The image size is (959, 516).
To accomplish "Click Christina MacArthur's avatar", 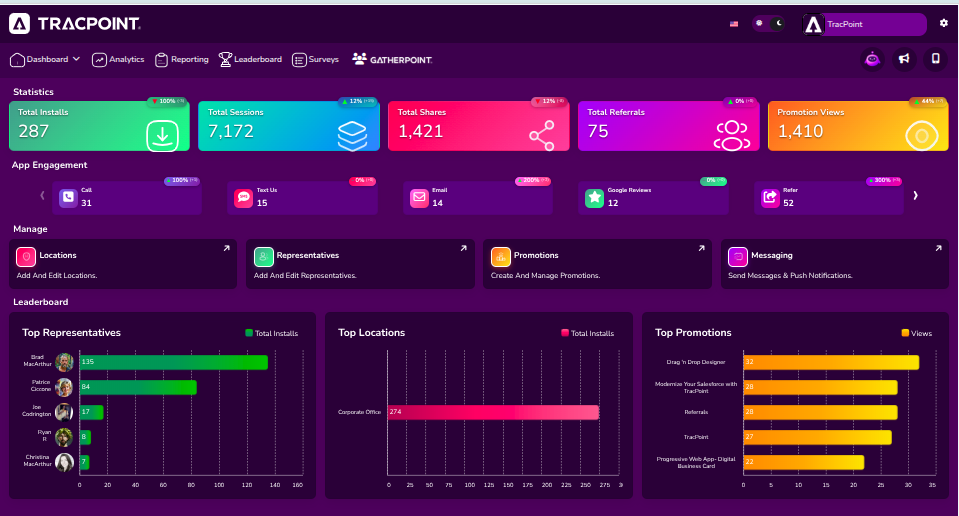I will click(64, 462).
